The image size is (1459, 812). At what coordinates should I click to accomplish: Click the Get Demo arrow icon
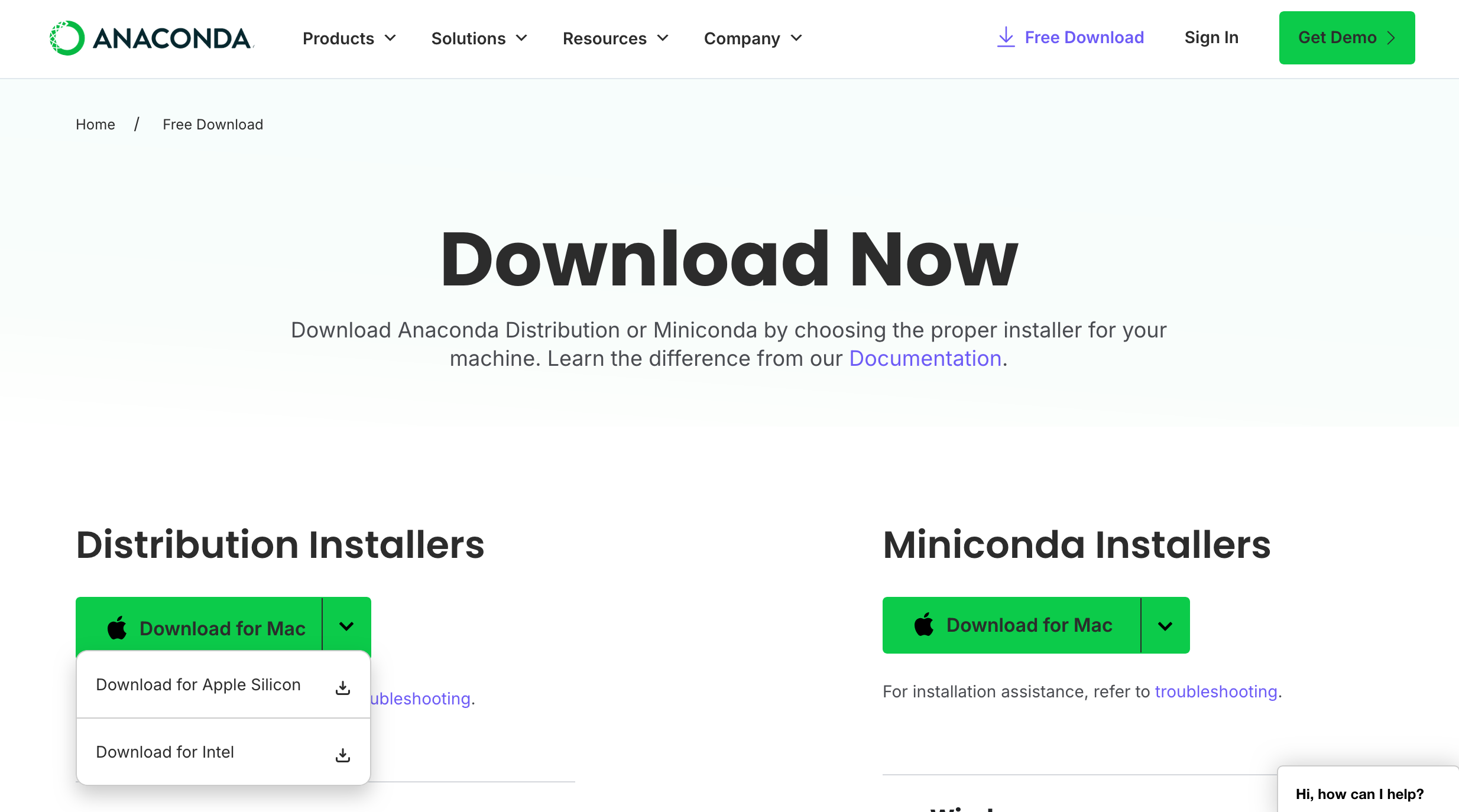(x=1391, y=38)
